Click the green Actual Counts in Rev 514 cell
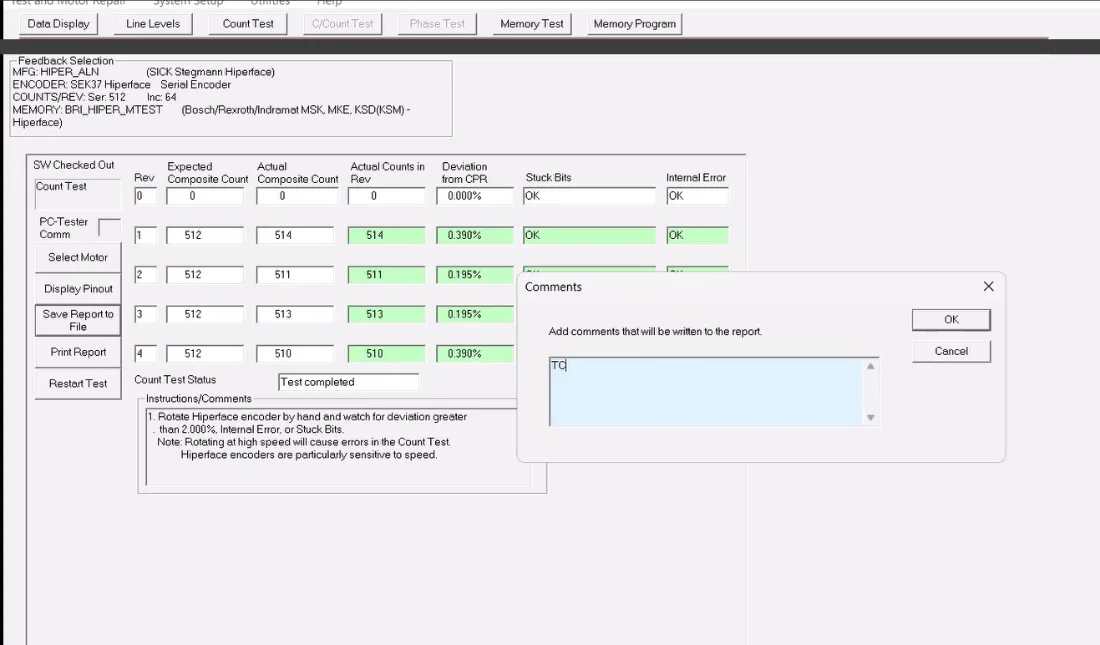This screenshot has height=645, width=1100. (x=387, y=235)
